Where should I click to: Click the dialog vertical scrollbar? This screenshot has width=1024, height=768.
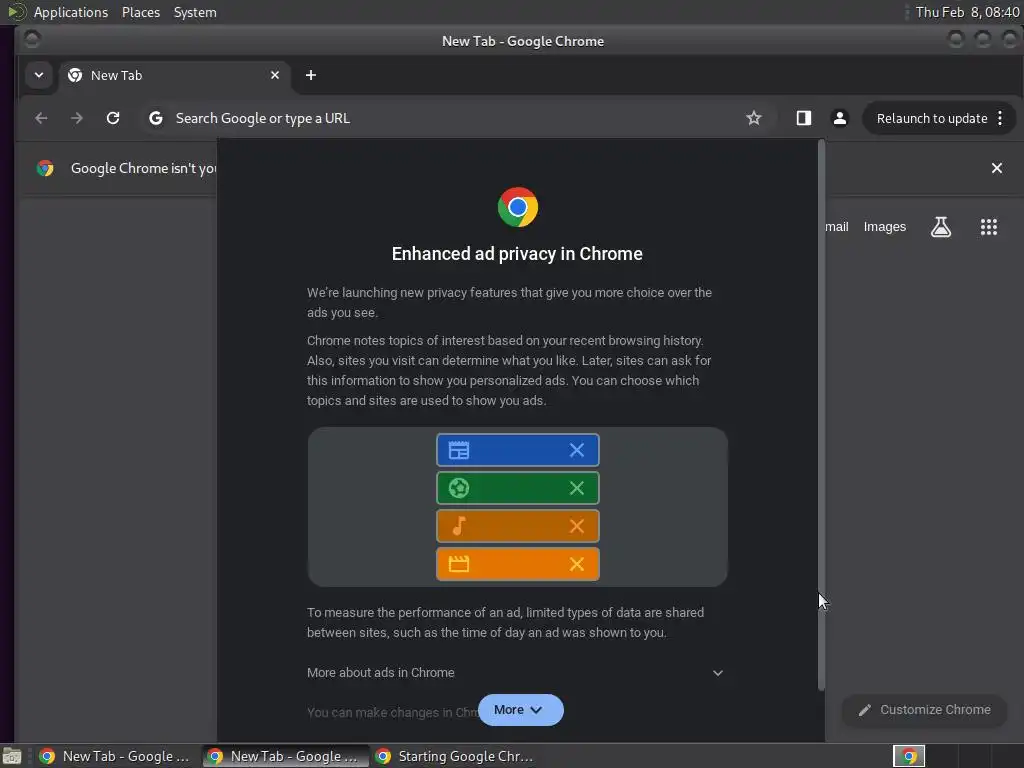click(x=822, y=414)
